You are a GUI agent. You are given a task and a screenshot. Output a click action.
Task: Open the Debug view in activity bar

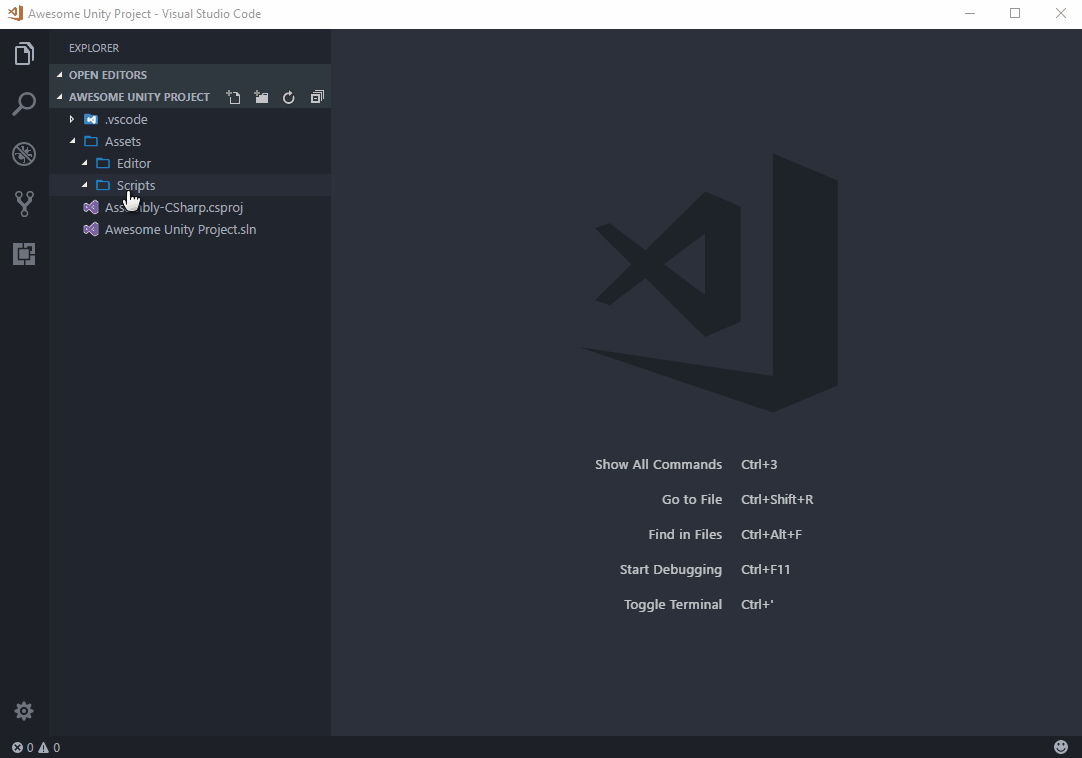coord(24,154)
